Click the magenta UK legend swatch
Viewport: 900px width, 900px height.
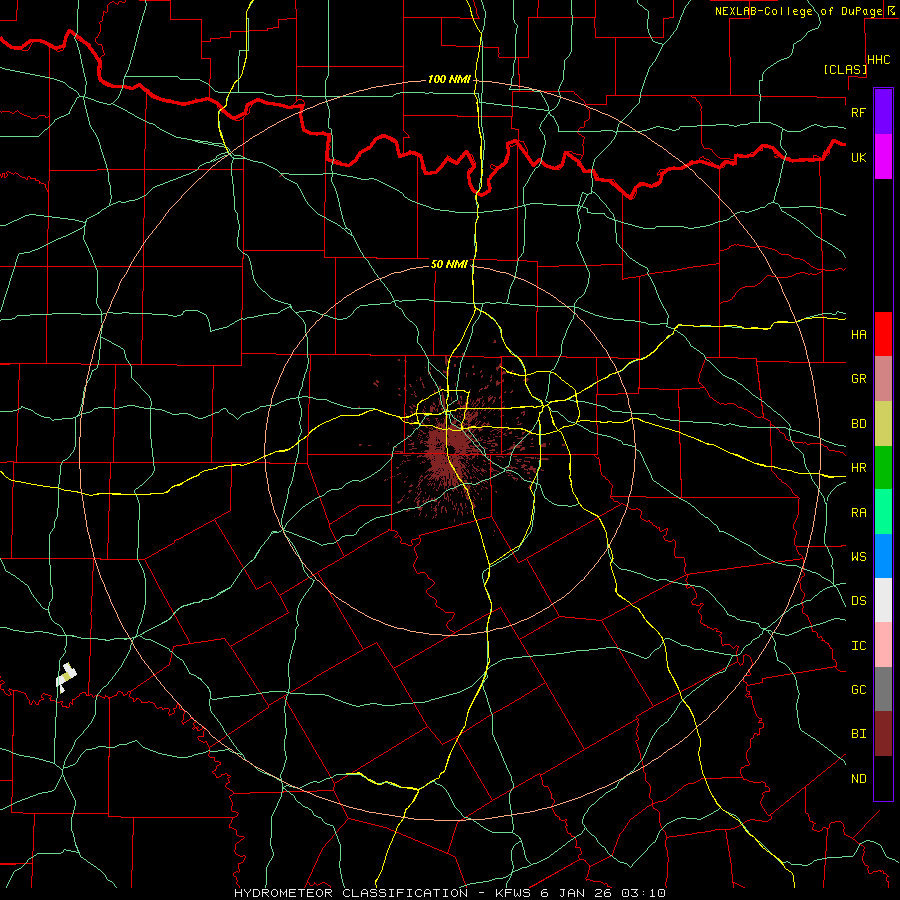[883, 157]
